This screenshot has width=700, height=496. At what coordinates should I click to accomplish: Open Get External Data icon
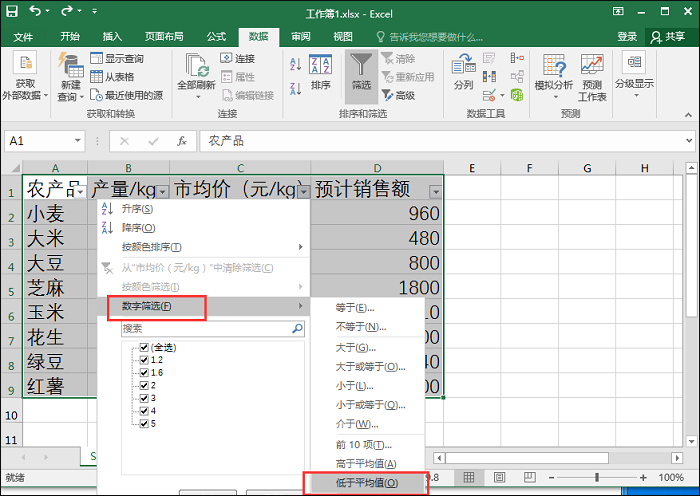point(25,76)
